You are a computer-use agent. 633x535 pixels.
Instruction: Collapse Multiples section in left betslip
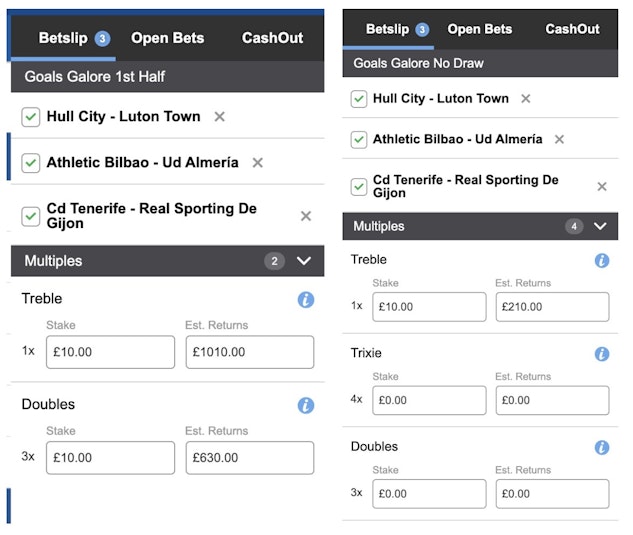[304, 261]
